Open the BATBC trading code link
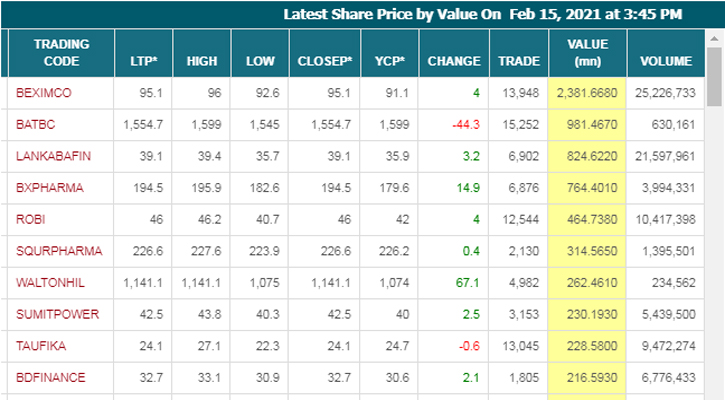Screen dimensions: 725x400 tap(36, 124)
